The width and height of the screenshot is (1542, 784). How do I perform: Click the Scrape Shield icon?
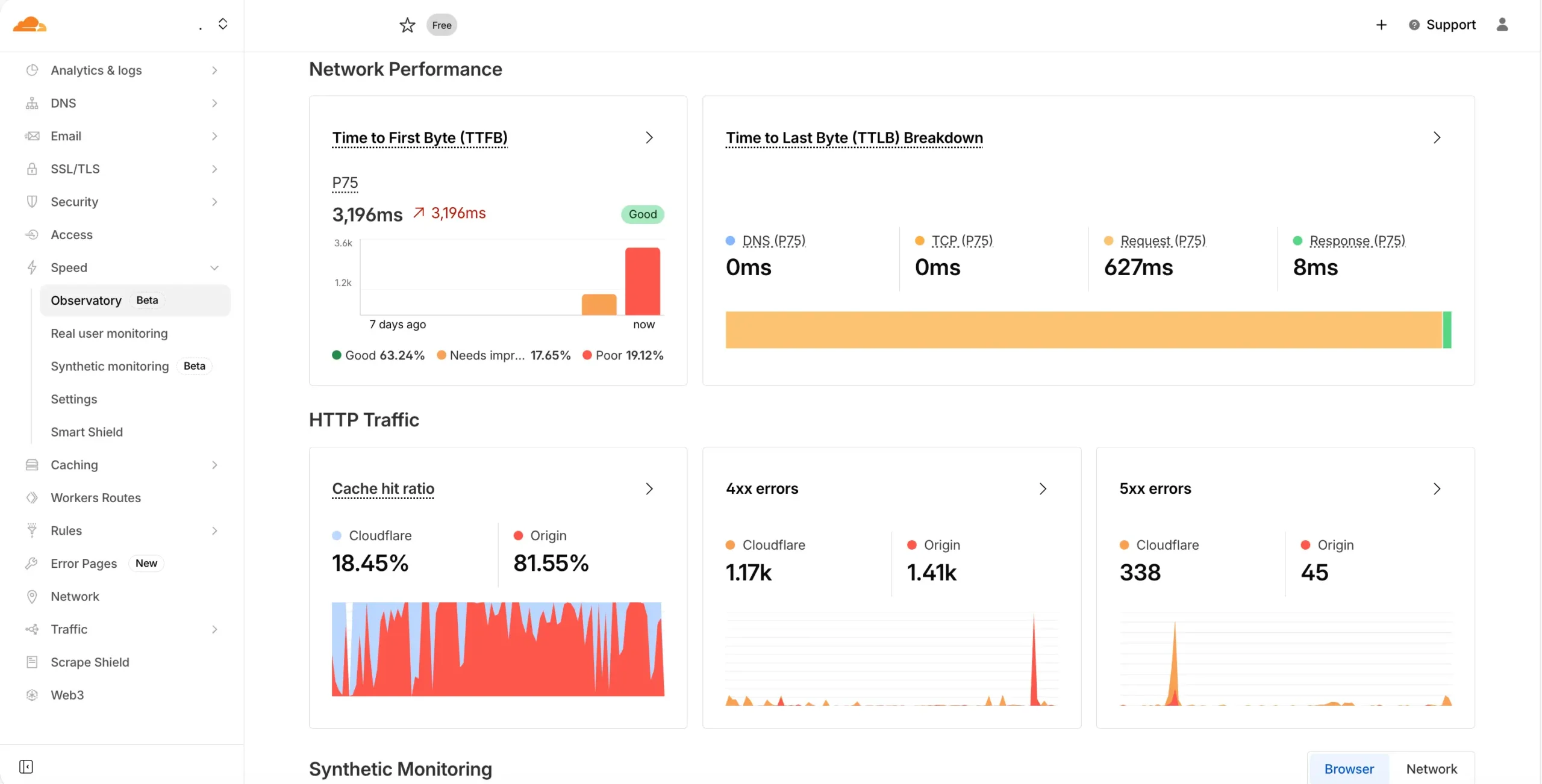point(32,662)
